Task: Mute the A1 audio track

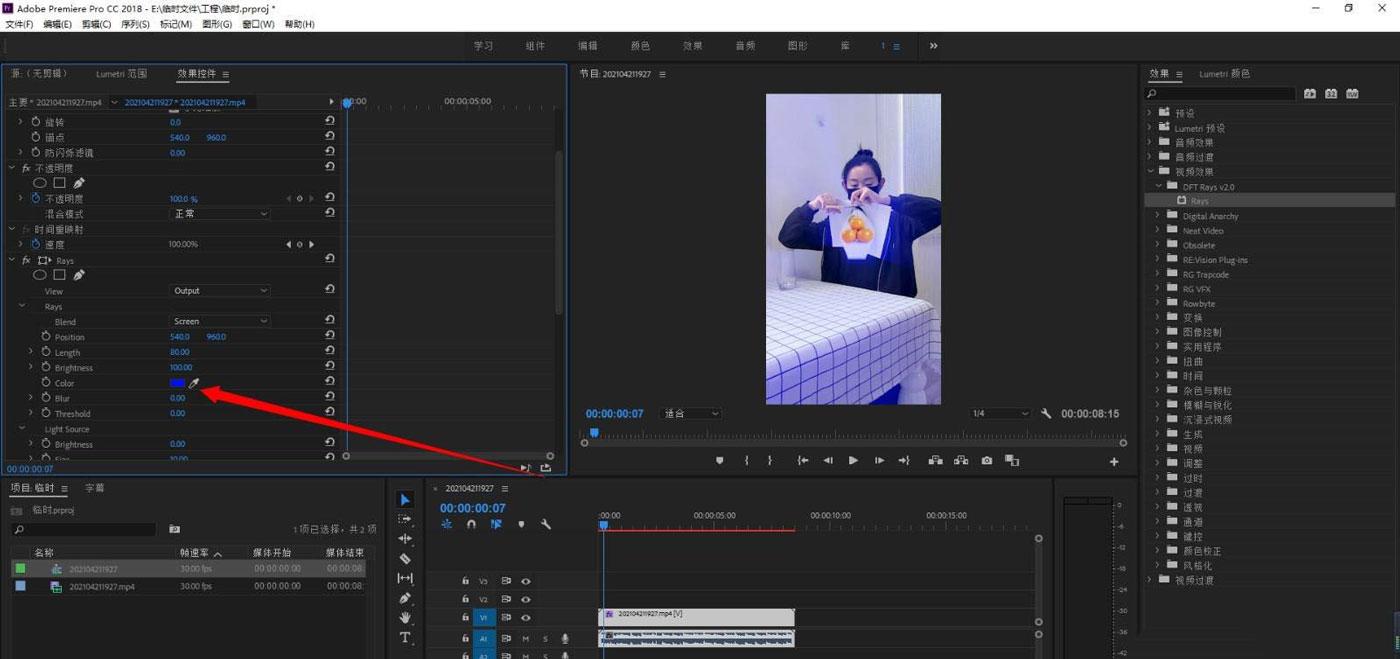Action: pos(526,638)
